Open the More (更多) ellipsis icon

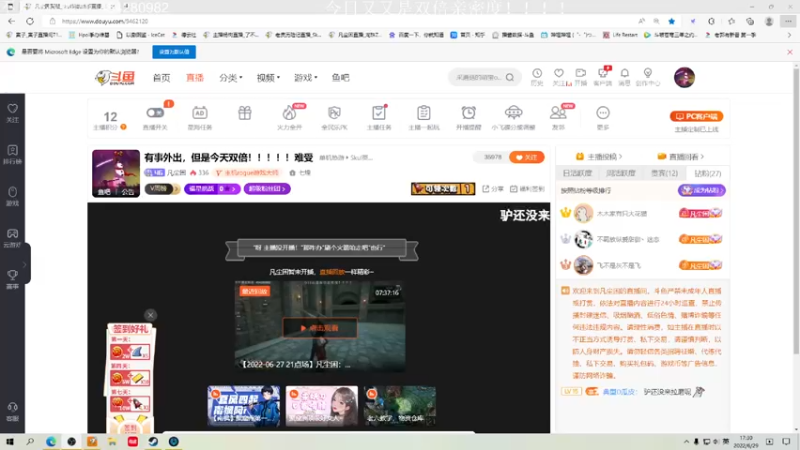point(603,113)
